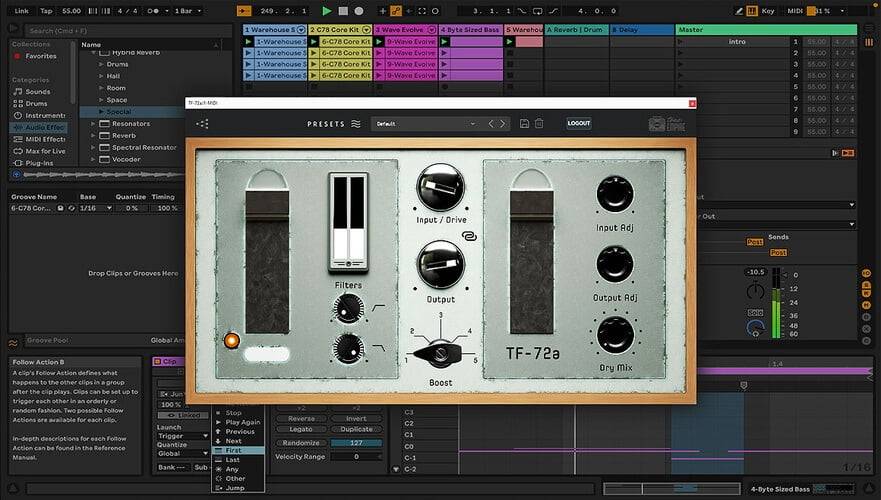The image size is (881, 500).
Task: Click the LOGOUT button
Action: click(579, 124)
